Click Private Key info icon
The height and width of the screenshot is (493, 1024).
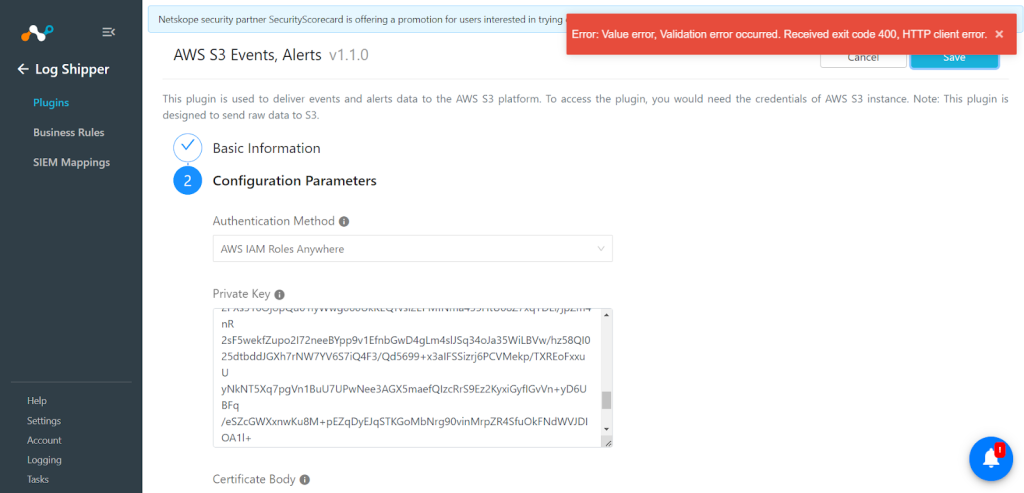[x=280, y=294]
